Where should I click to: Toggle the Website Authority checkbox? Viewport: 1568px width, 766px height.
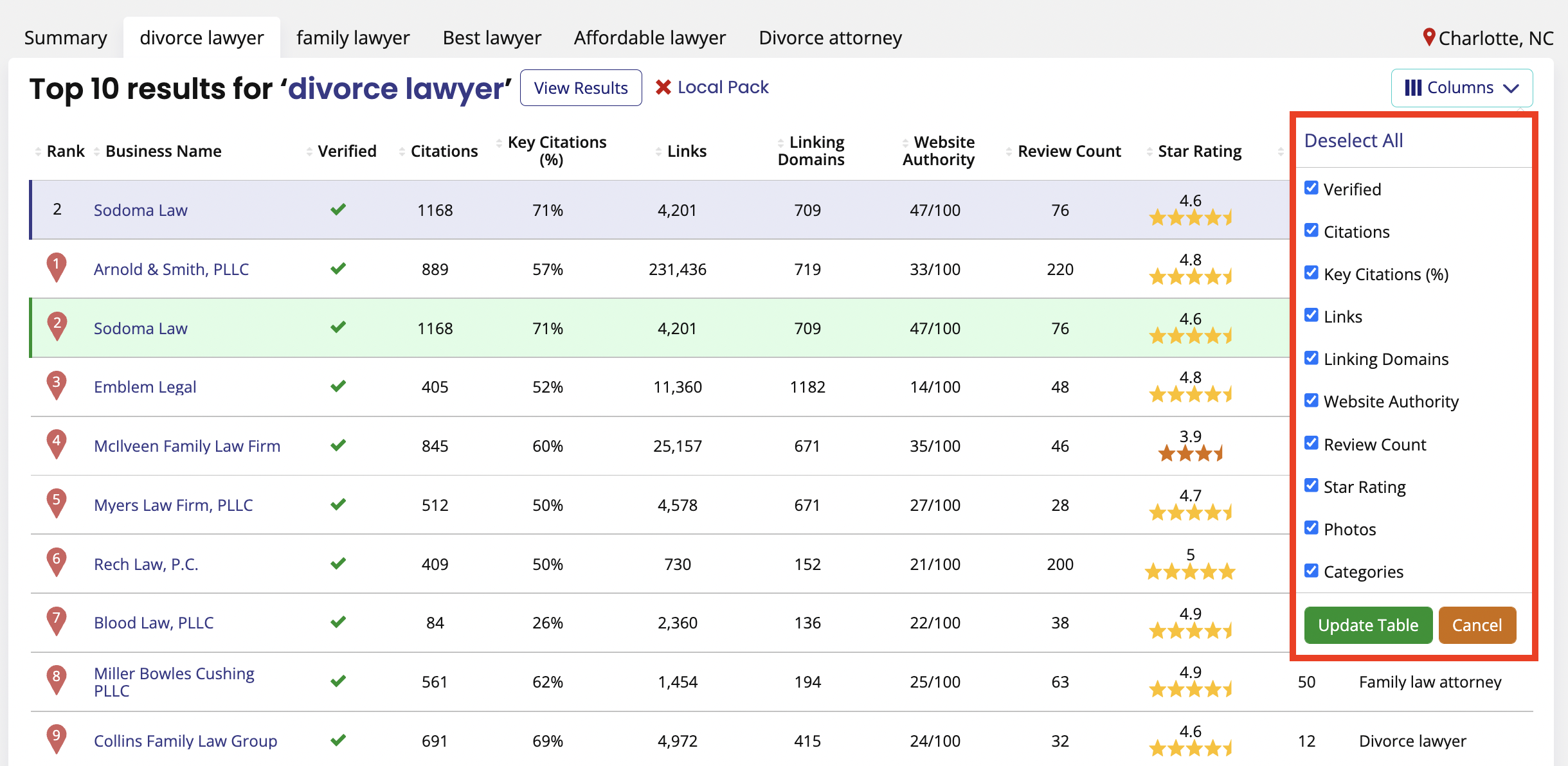(x=1311, y=401)
